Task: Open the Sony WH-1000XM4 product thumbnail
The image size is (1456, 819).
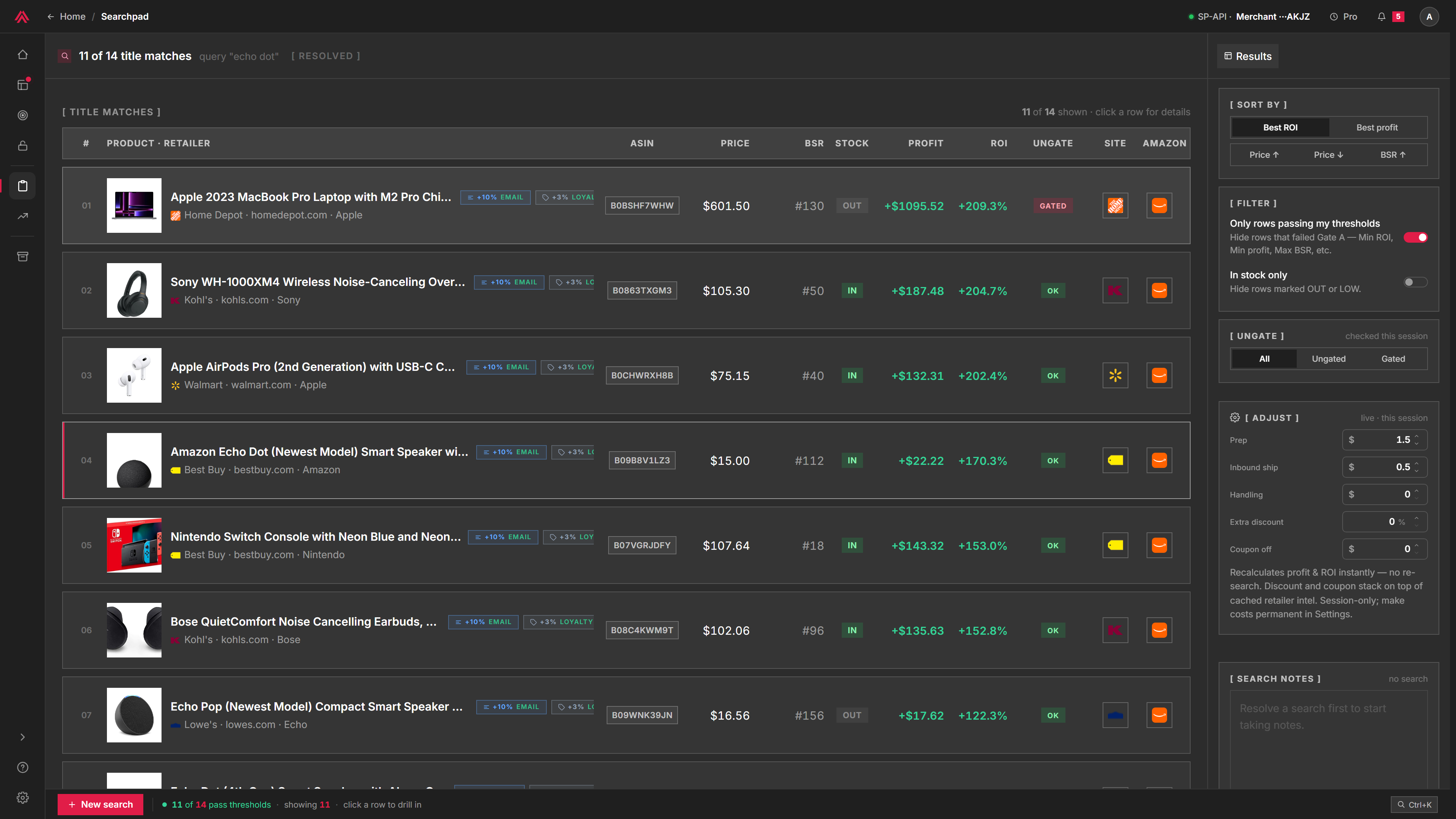Action: click(x=134, y=290)
